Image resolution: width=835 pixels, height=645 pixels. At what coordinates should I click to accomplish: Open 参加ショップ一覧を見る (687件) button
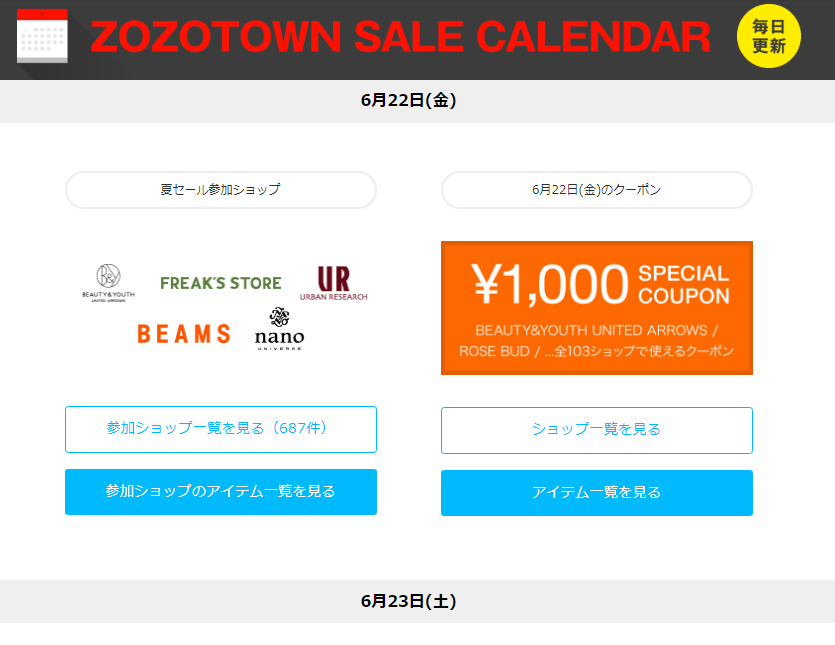click(x=221, y=429)
